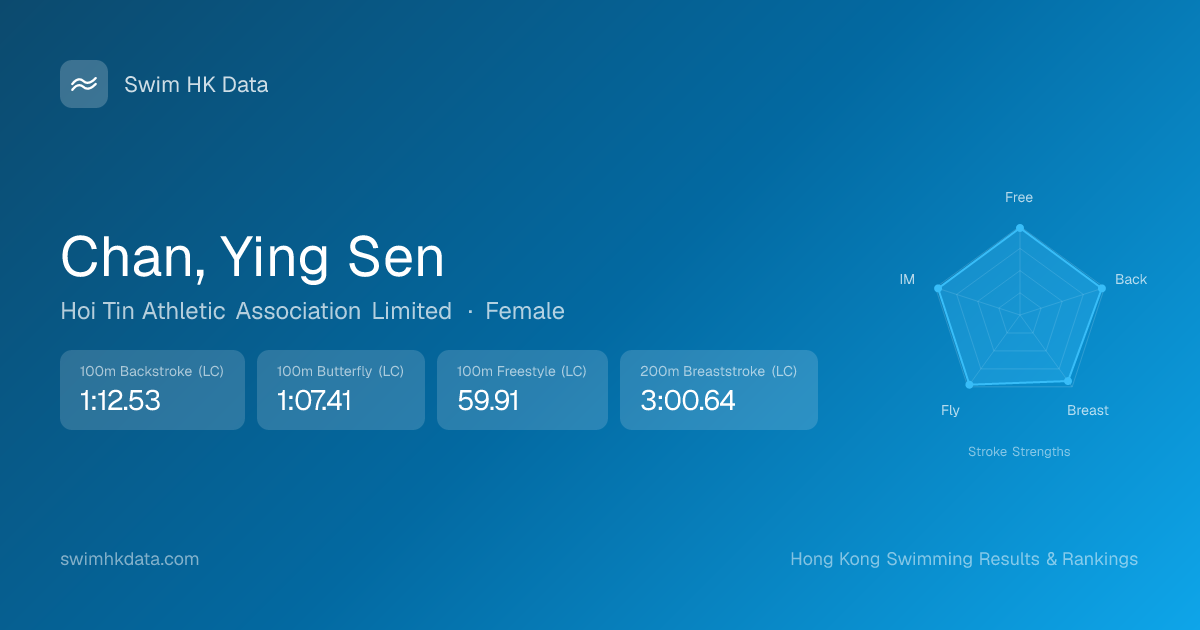
Task: Select the swimmer name Chan, Ying Sen
Action: pos(252,257)
